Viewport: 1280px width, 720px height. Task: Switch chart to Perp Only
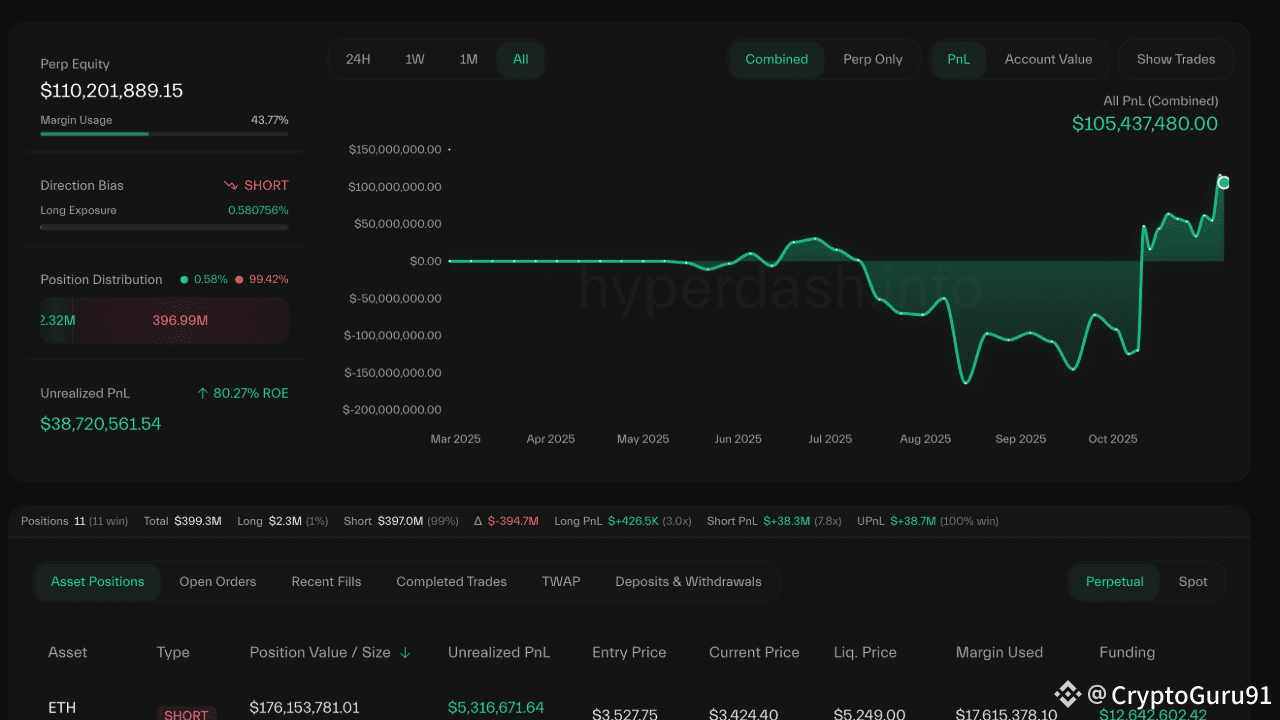873,59
